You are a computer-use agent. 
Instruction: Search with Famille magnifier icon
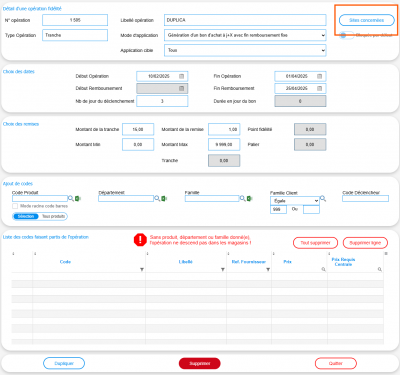(x=242, y=198)
